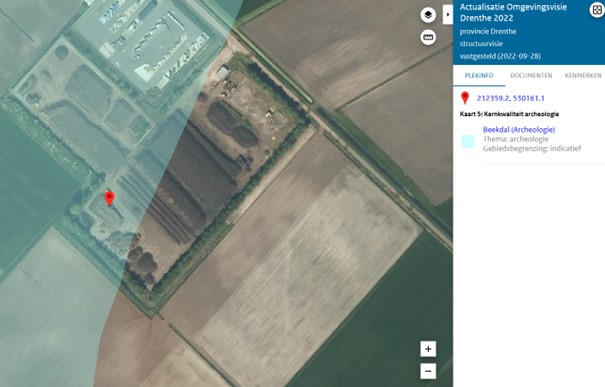Viewport: 605px width, 387px height.
Task: Click the light blue Beekdal legend swatch
Action: (468, 142)
